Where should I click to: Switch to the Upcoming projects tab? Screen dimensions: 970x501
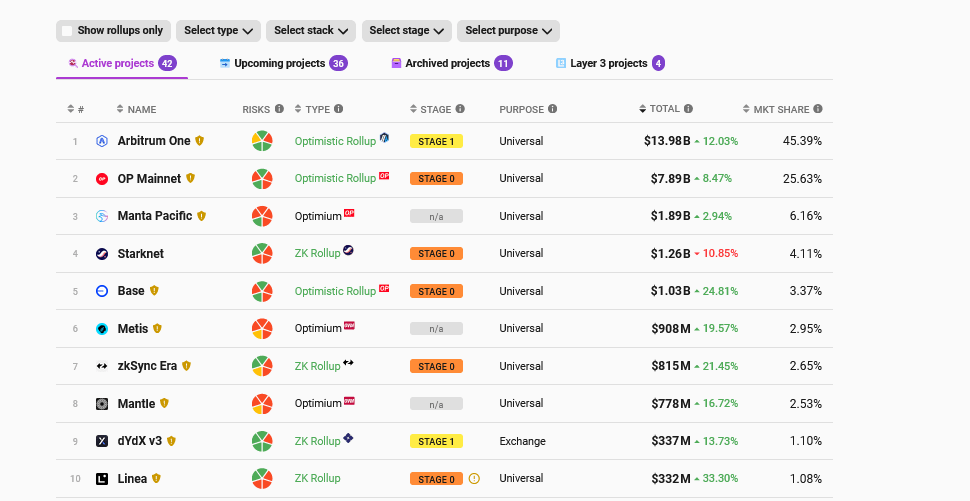tap(279, 63)
